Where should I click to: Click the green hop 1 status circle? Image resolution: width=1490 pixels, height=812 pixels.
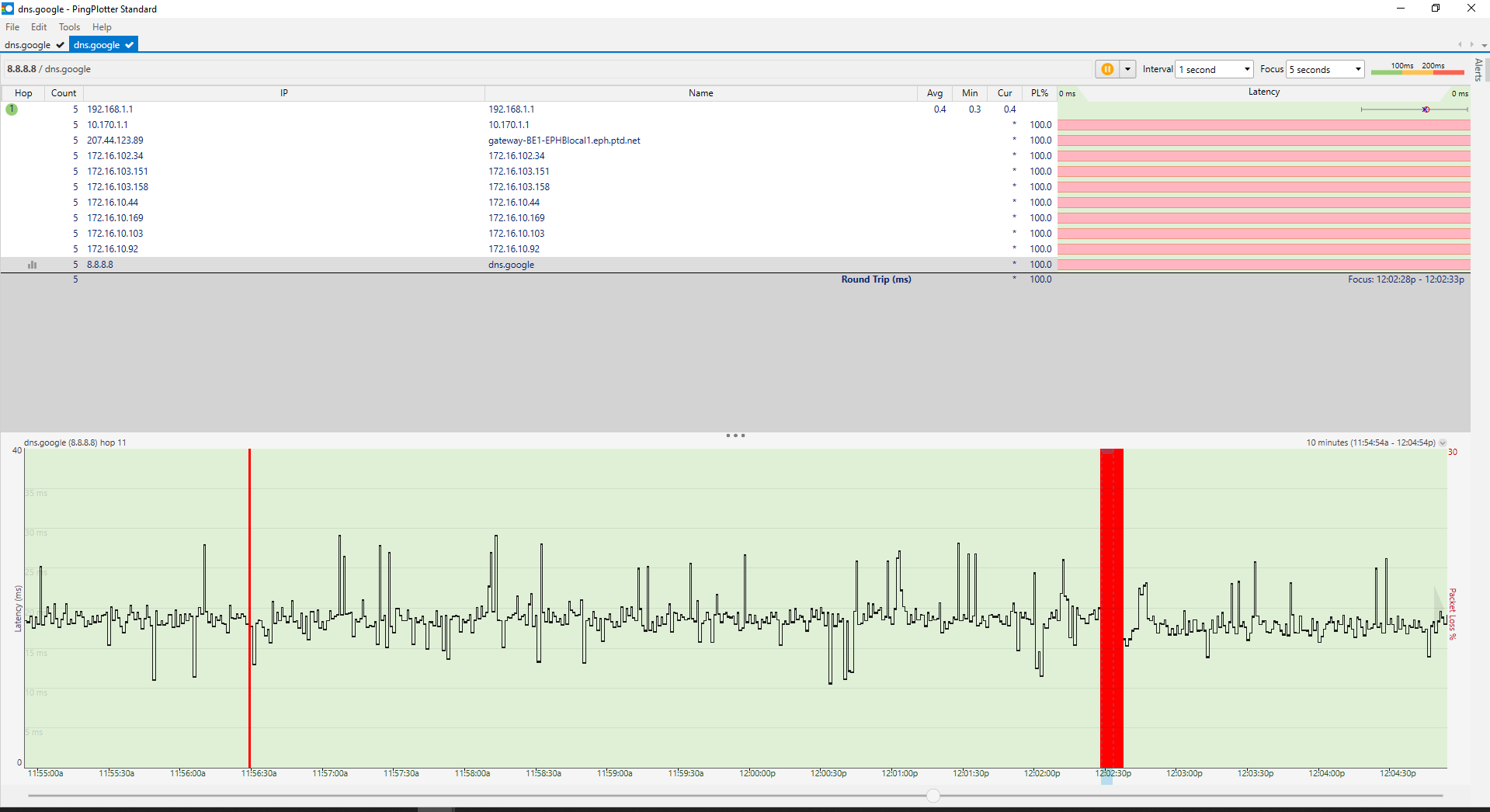pyautogui.click(x=12, y=109)
